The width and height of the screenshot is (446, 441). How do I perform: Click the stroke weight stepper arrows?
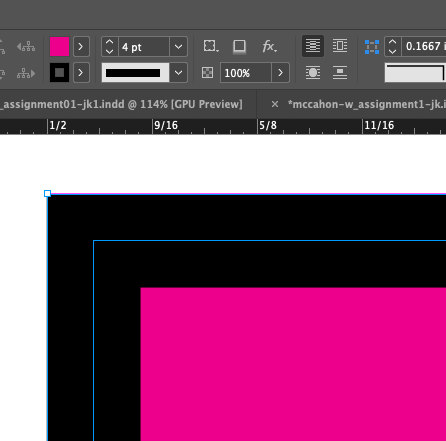click(110, 46)
